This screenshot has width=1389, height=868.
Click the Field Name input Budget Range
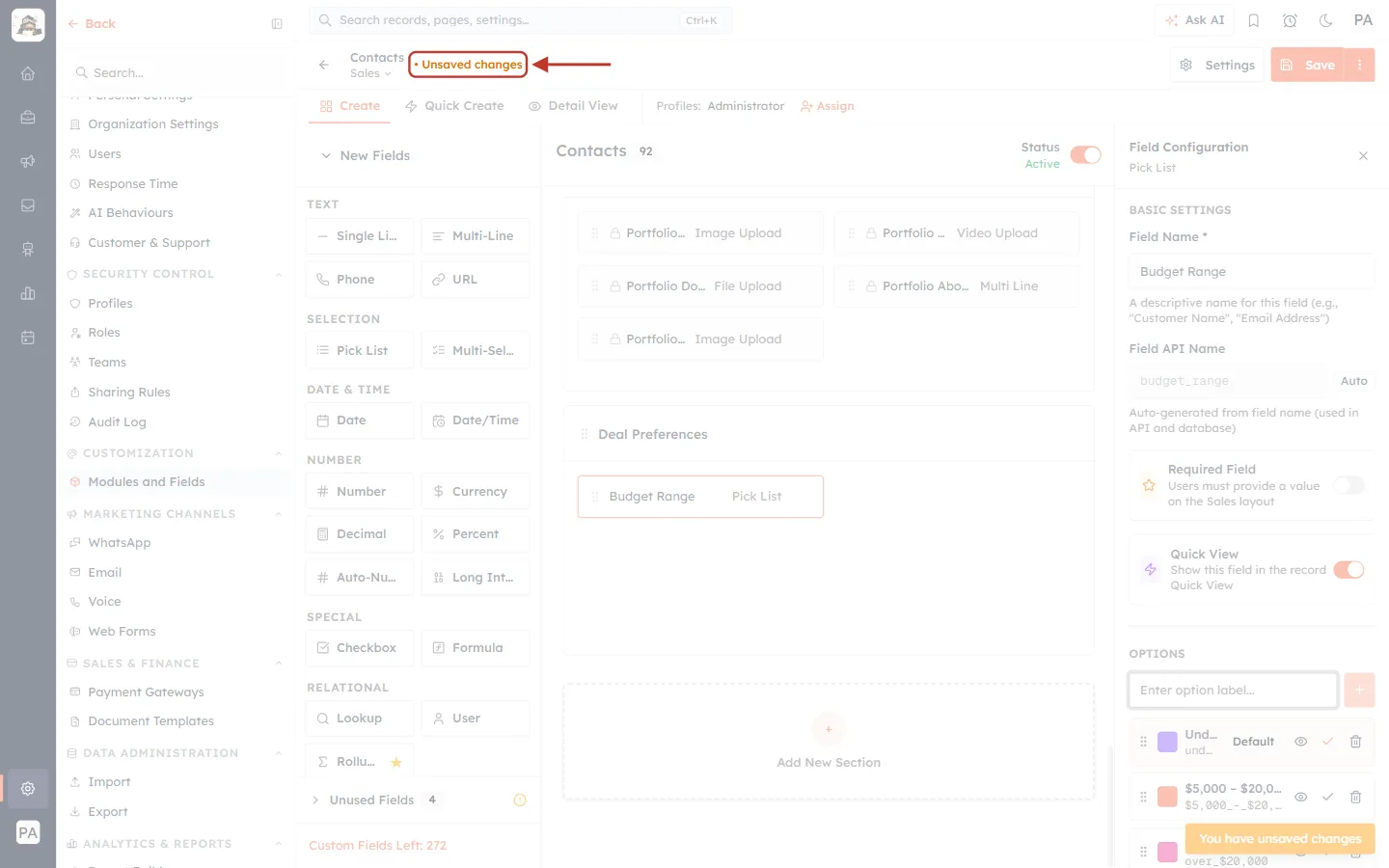[x=1251, y=271]
